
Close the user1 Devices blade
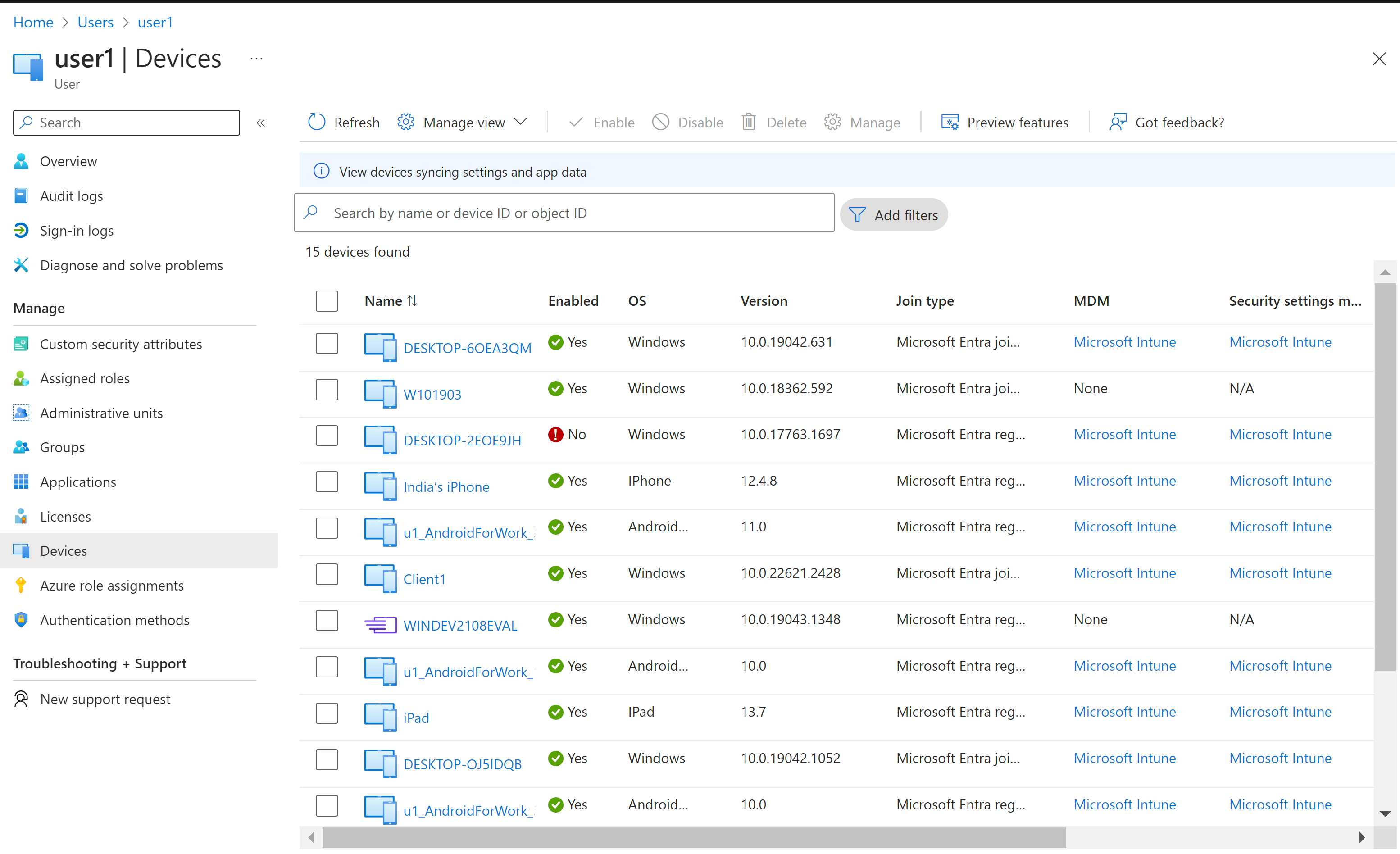(x=1379, y=59)
